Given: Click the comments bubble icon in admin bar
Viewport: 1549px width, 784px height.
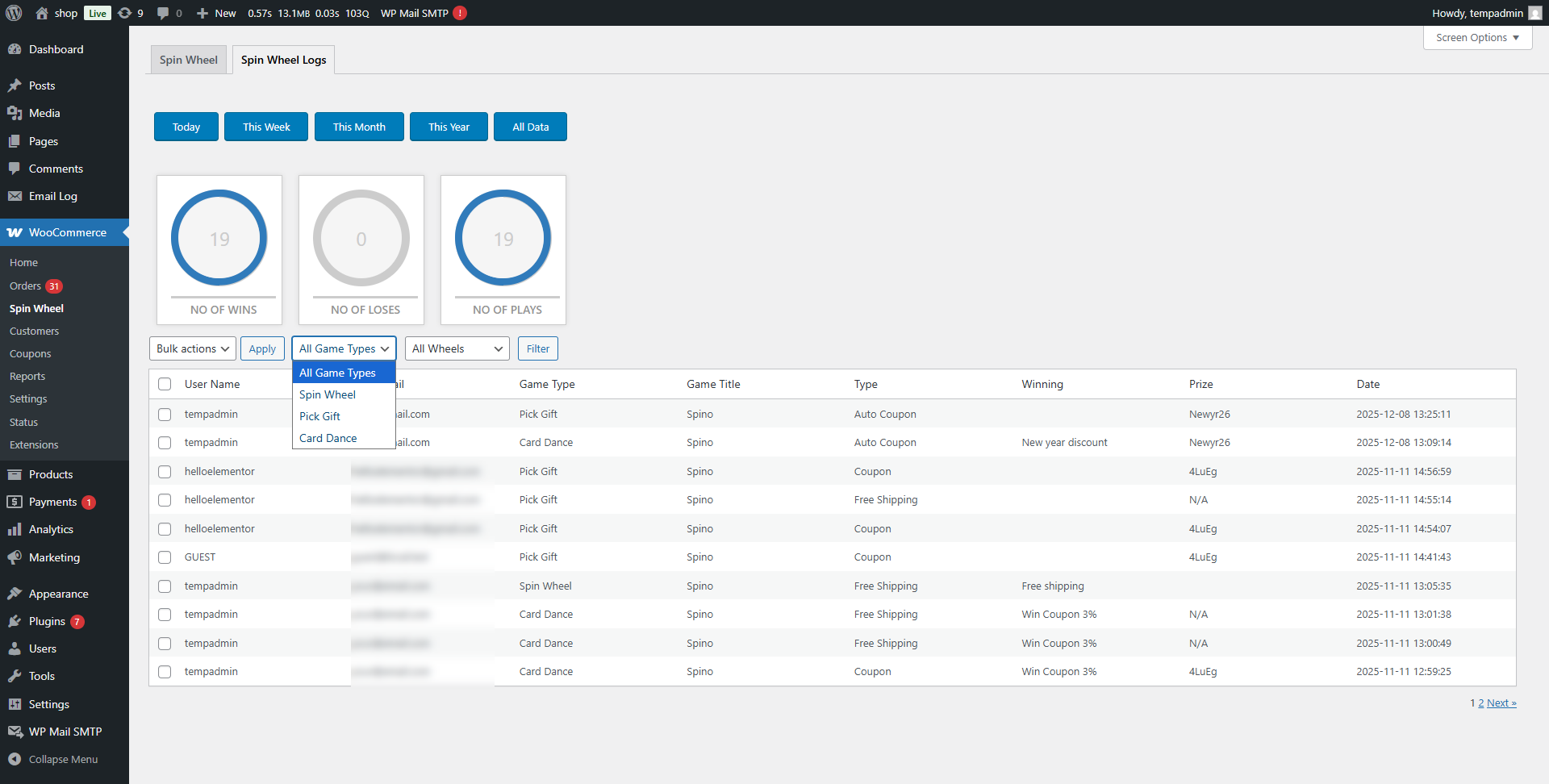Looking at the screenshot, I should 163,13.
